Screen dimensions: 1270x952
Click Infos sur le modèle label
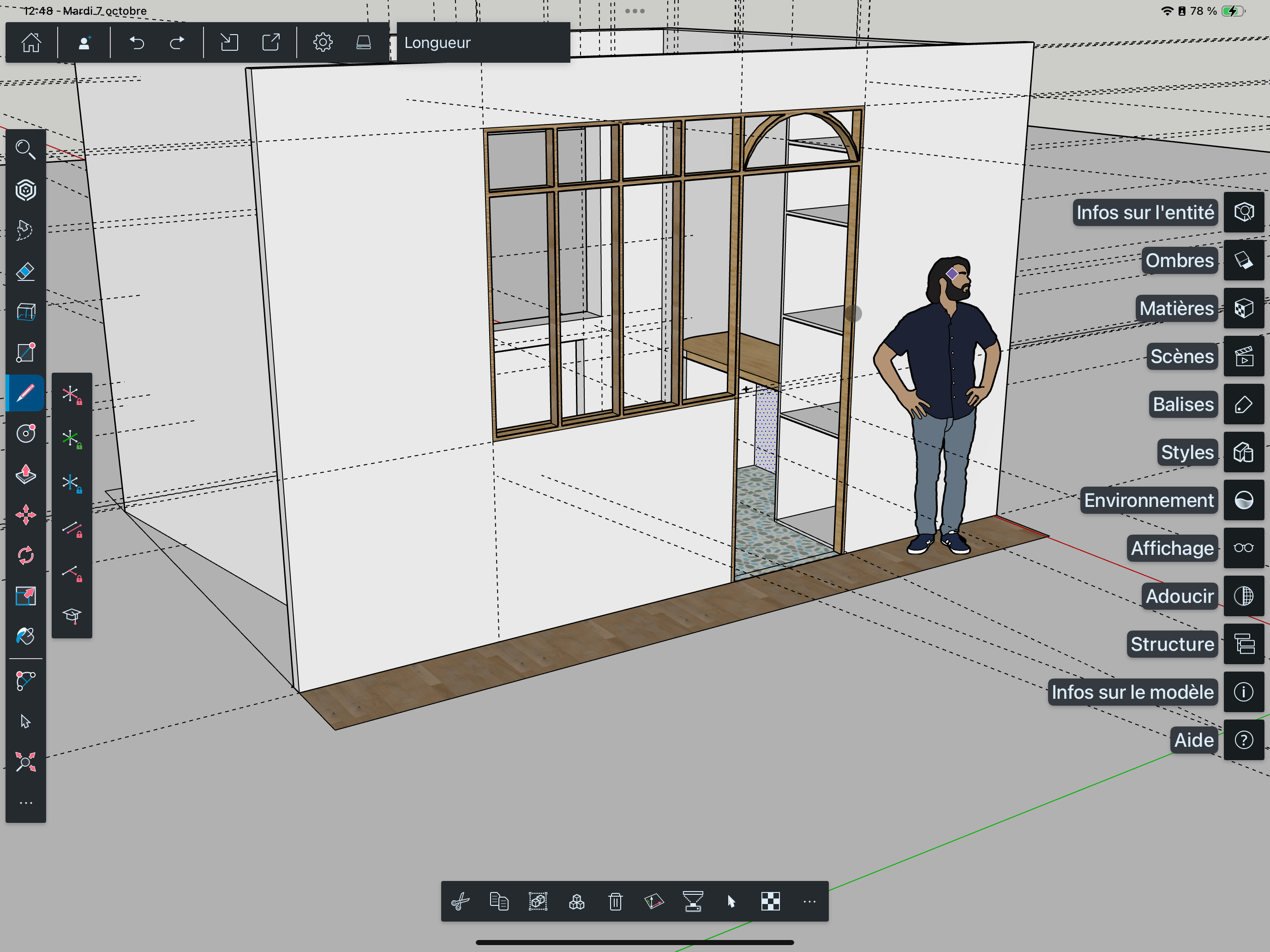tap(1132, 692)
